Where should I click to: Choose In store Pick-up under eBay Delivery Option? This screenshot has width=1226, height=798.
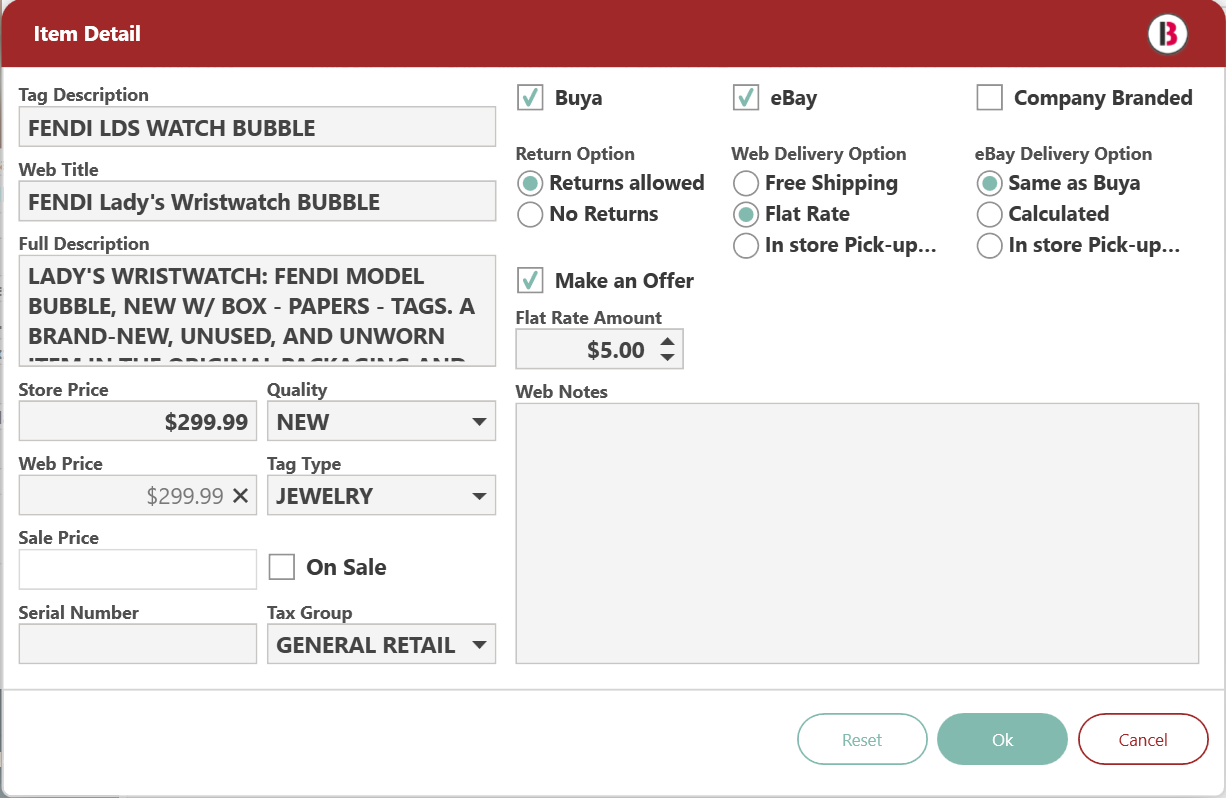(x=990, y=245)
